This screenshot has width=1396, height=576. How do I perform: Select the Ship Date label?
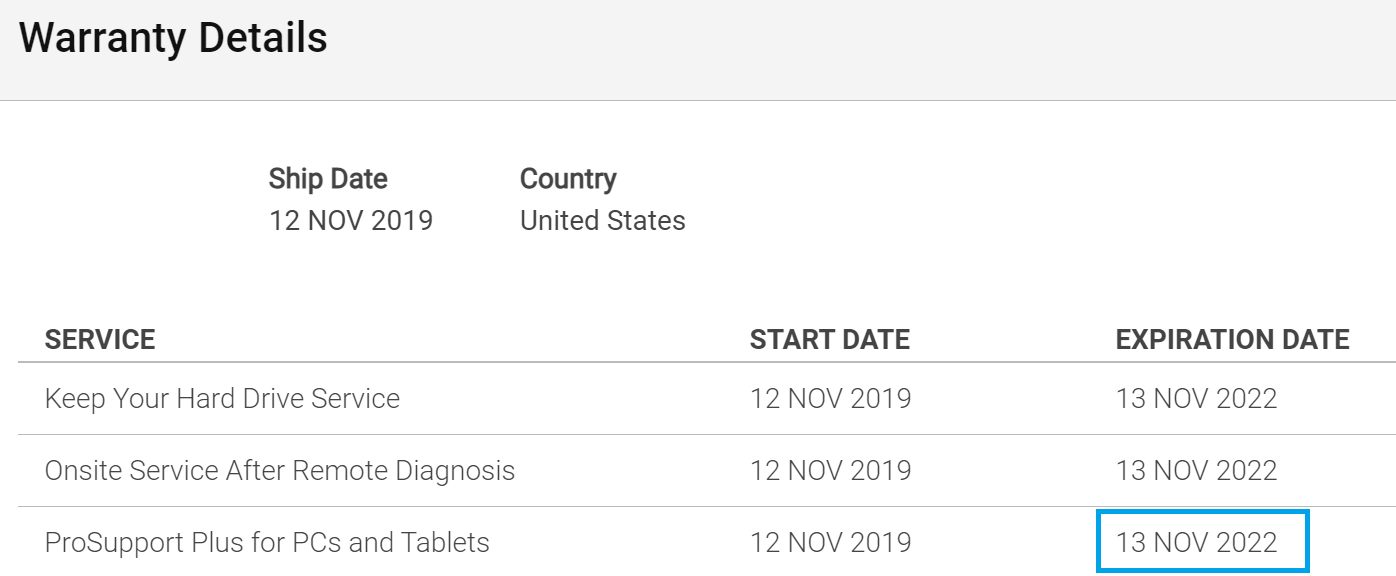(328, 179)
